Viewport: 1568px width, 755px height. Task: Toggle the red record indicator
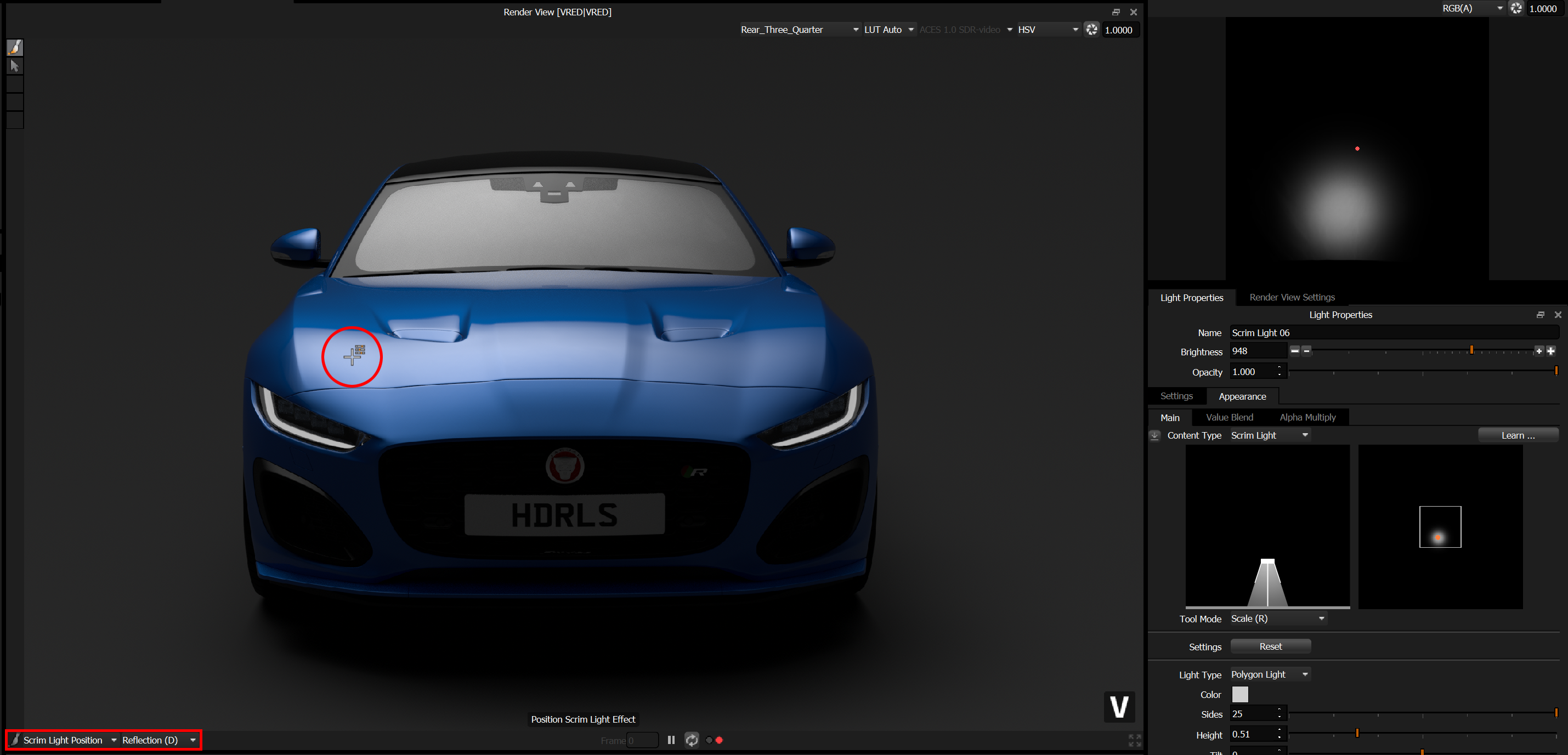(719, 740)
